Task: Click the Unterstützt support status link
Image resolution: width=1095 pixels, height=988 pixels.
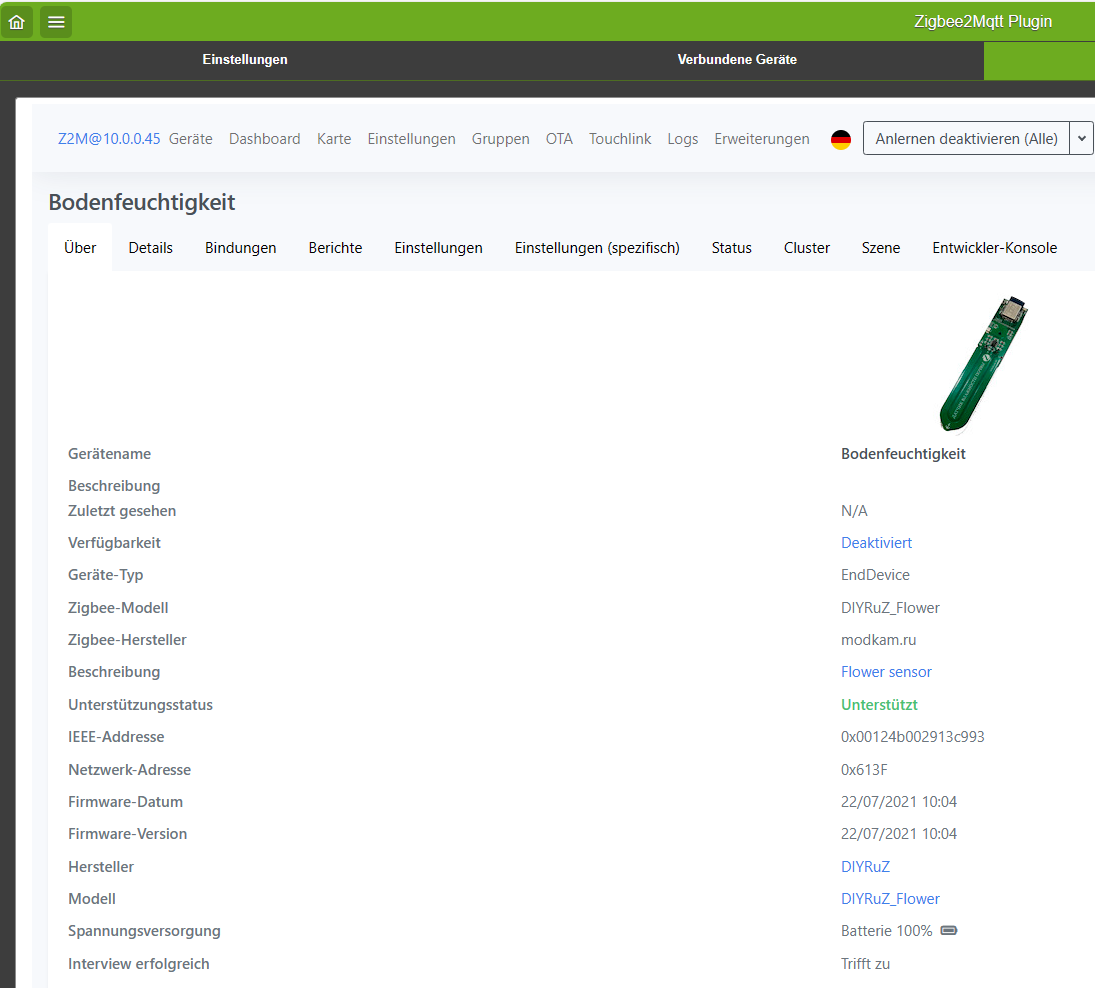Action: (879, 705)
